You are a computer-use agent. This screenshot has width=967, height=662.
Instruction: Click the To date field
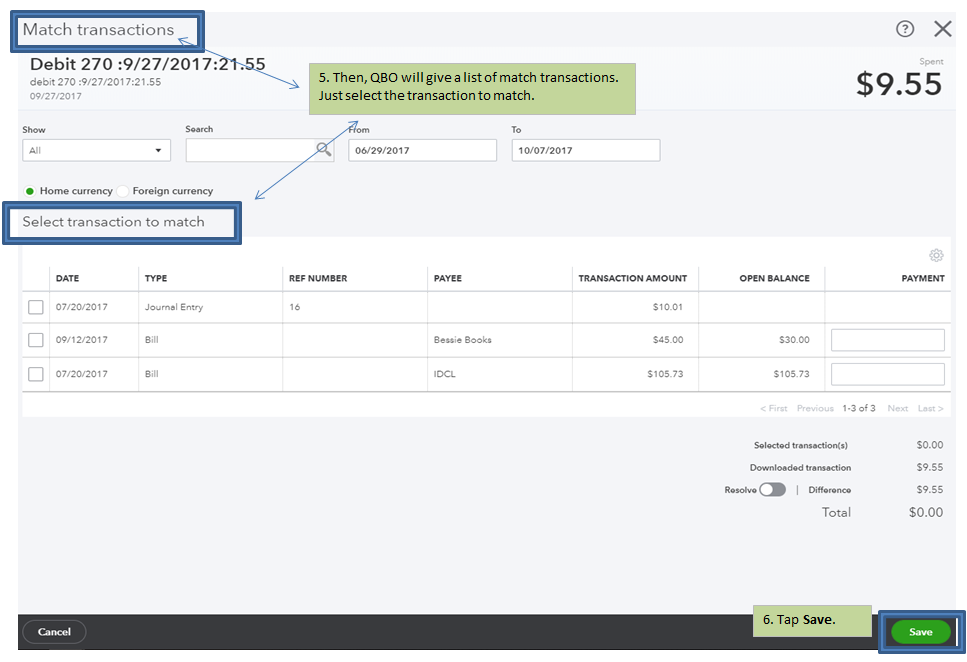585,150
